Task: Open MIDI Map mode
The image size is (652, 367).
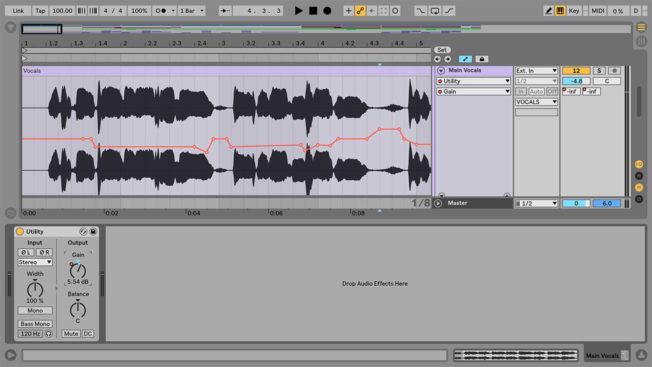Action: pyautogui.click(x=598, y=11)
